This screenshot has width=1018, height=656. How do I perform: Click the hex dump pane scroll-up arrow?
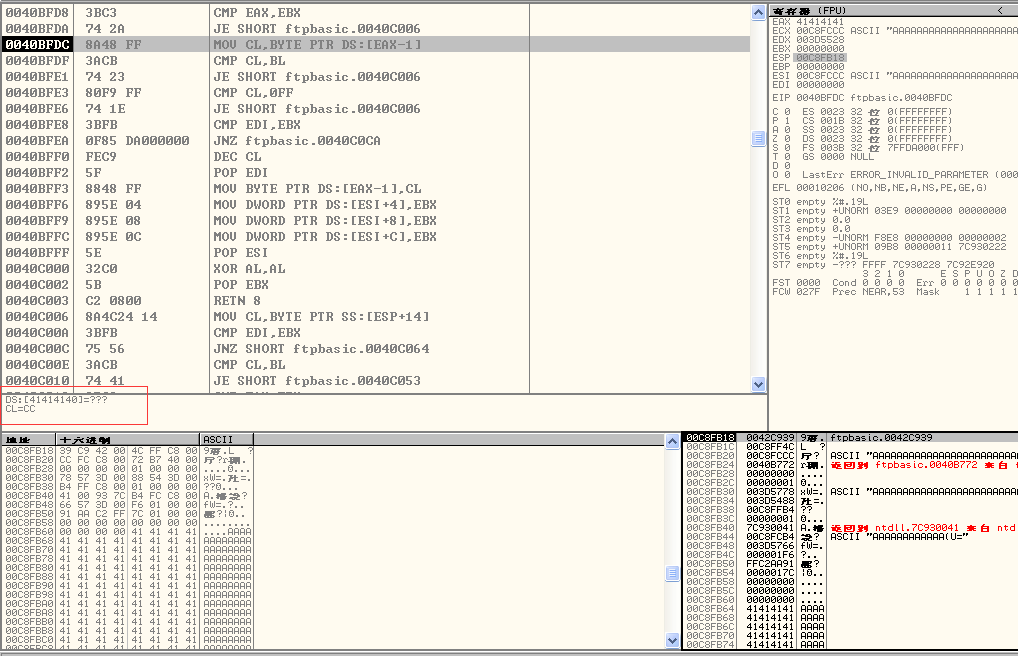pos(673,441)
